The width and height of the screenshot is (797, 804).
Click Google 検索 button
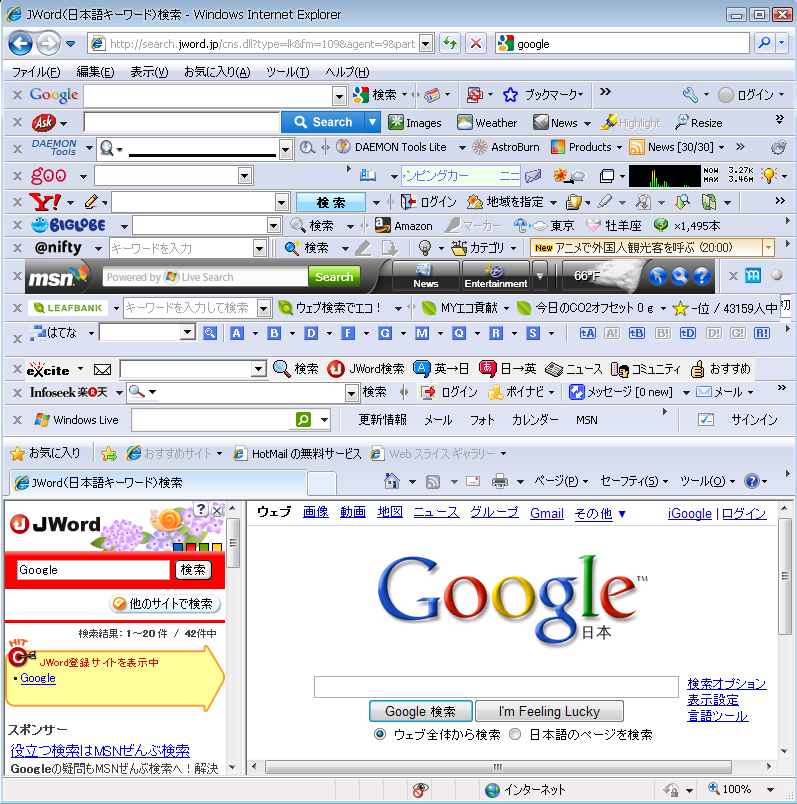click(421, 711)
